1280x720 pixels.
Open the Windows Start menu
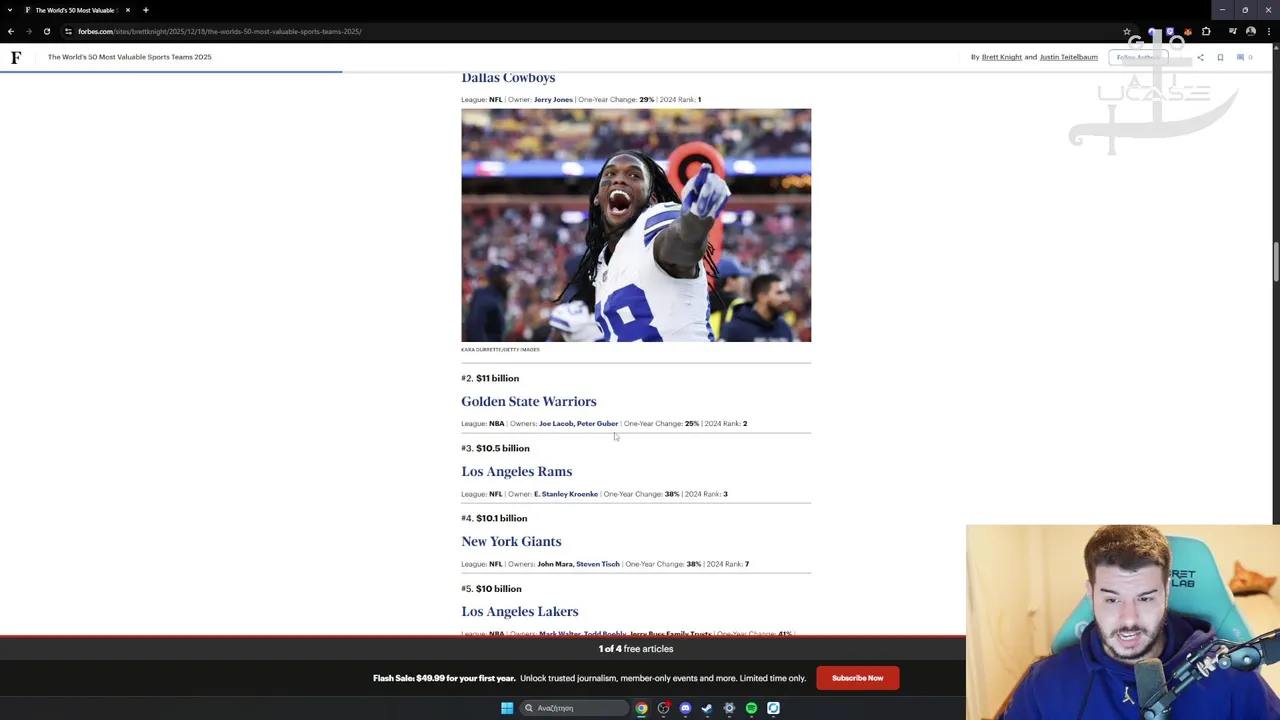507,708
